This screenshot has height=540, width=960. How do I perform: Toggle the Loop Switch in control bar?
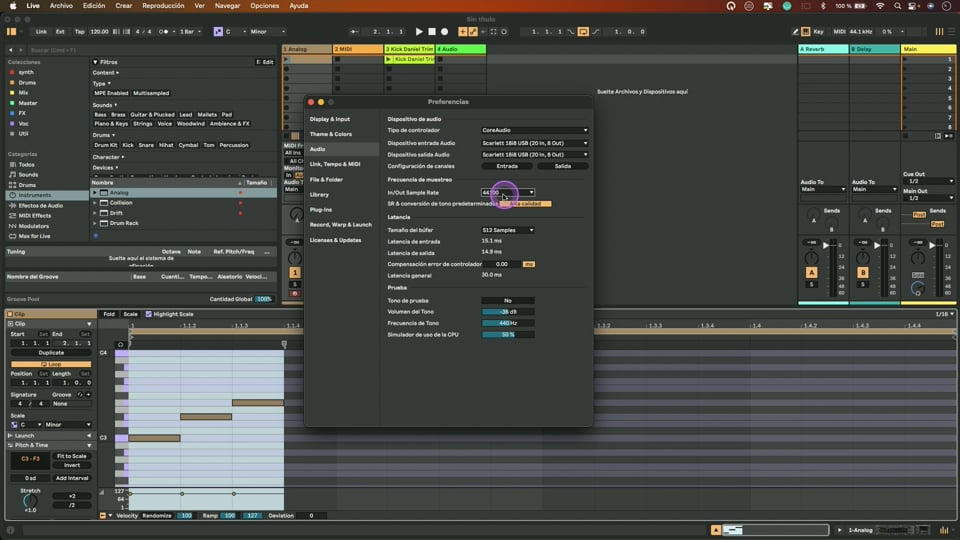[583, 31]
